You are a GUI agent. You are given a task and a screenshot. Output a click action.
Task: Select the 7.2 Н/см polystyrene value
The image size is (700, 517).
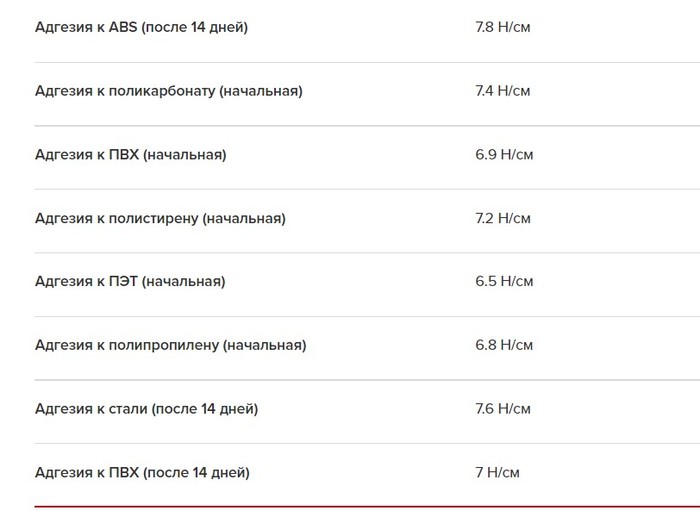[502, 218]
